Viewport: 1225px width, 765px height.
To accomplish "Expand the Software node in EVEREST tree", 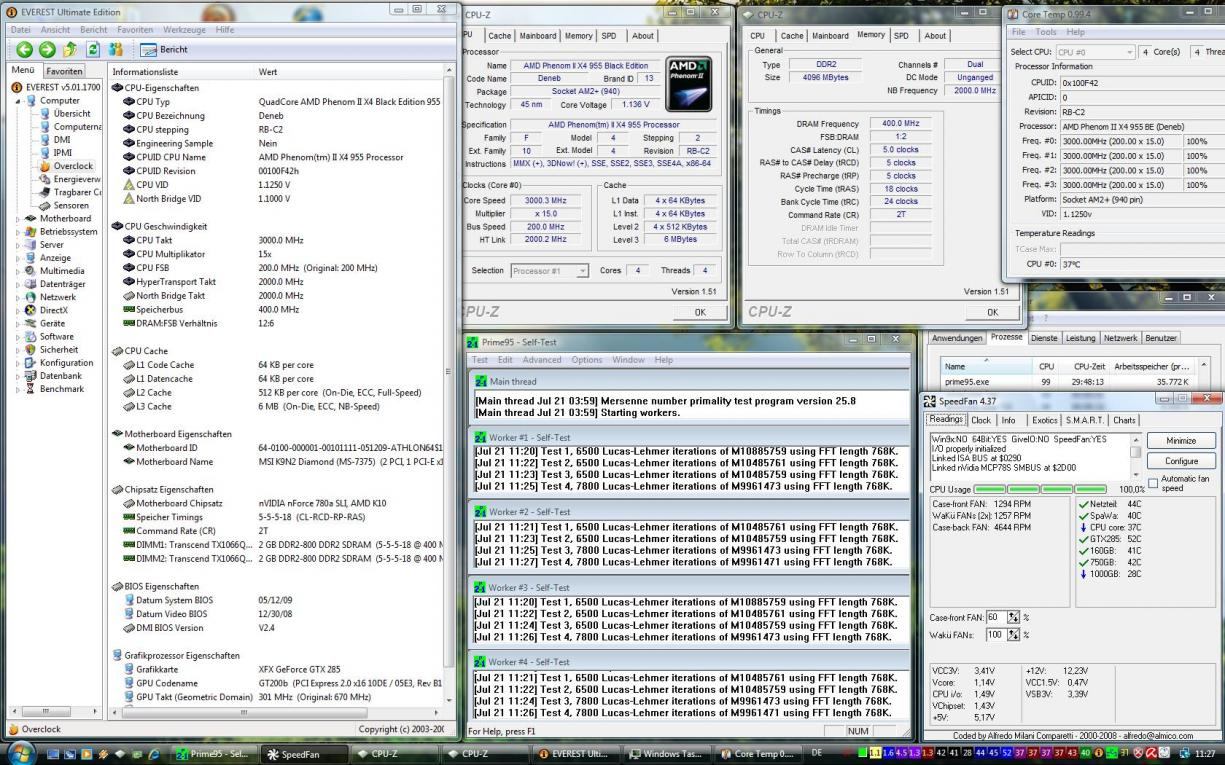I will [x=17, y=336].
